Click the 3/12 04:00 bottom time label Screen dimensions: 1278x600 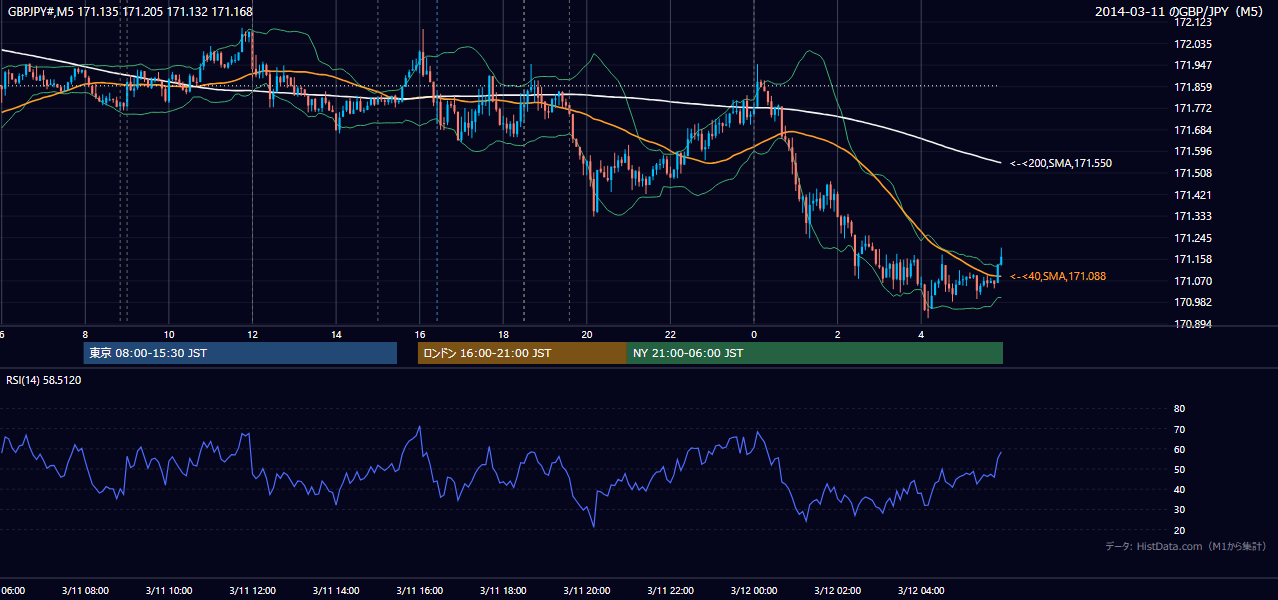pos(921,590)
